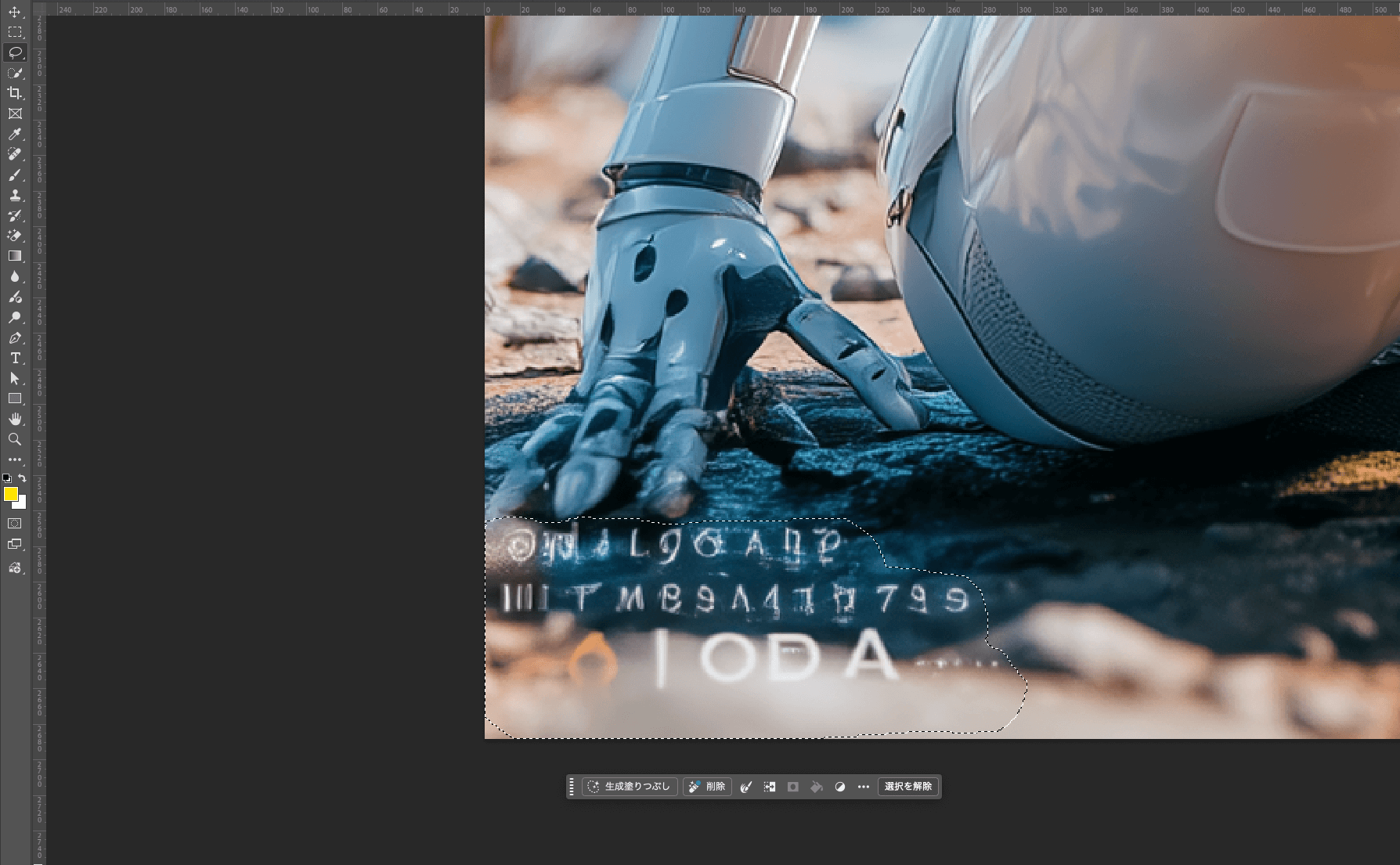Select the Hand tool
This screenshot has width=1400, height=865.
pyautogui.click(x=14, y=419)
